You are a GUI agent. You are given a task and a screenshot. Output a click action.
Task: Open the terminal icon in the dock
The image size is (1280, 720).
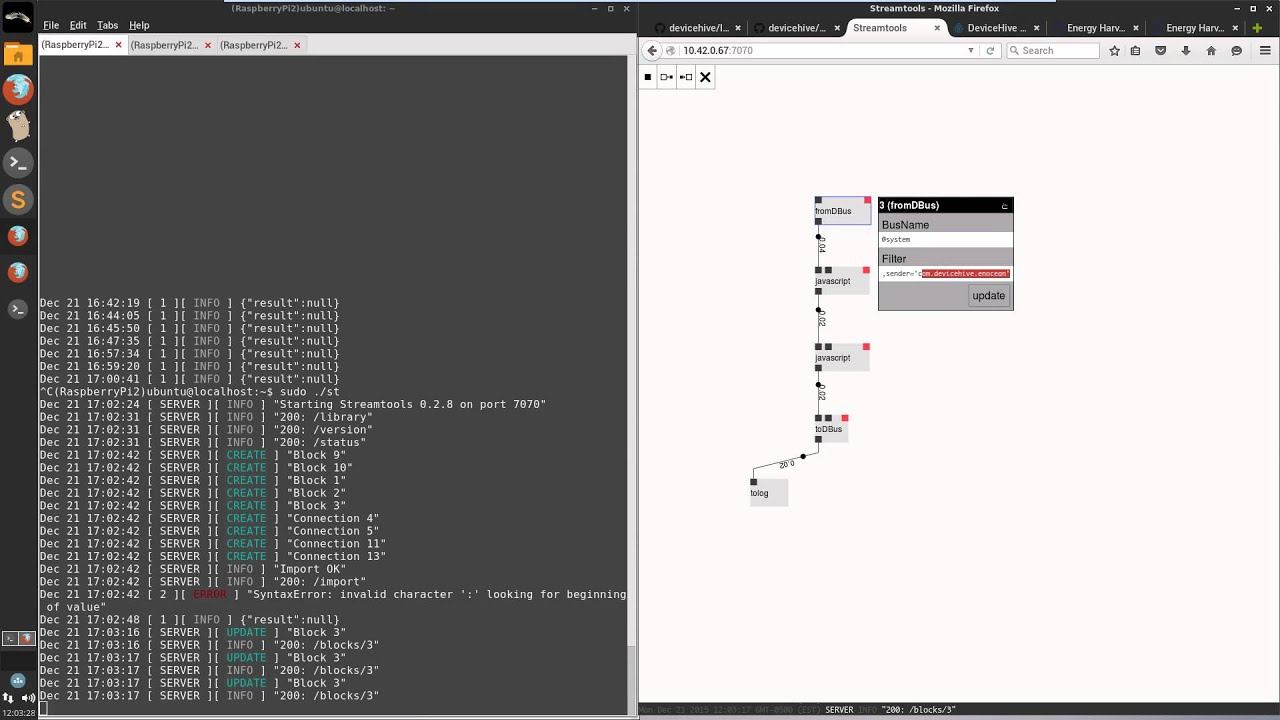tap(18, 162)
